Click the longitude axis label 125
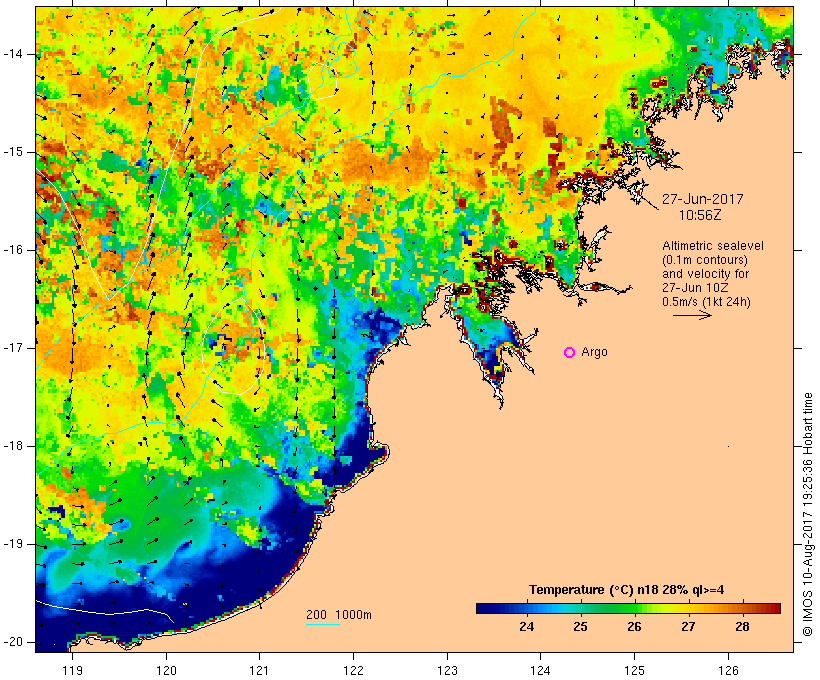The width and height of the screenshot is (820, 680). click(x=634, y=670)
